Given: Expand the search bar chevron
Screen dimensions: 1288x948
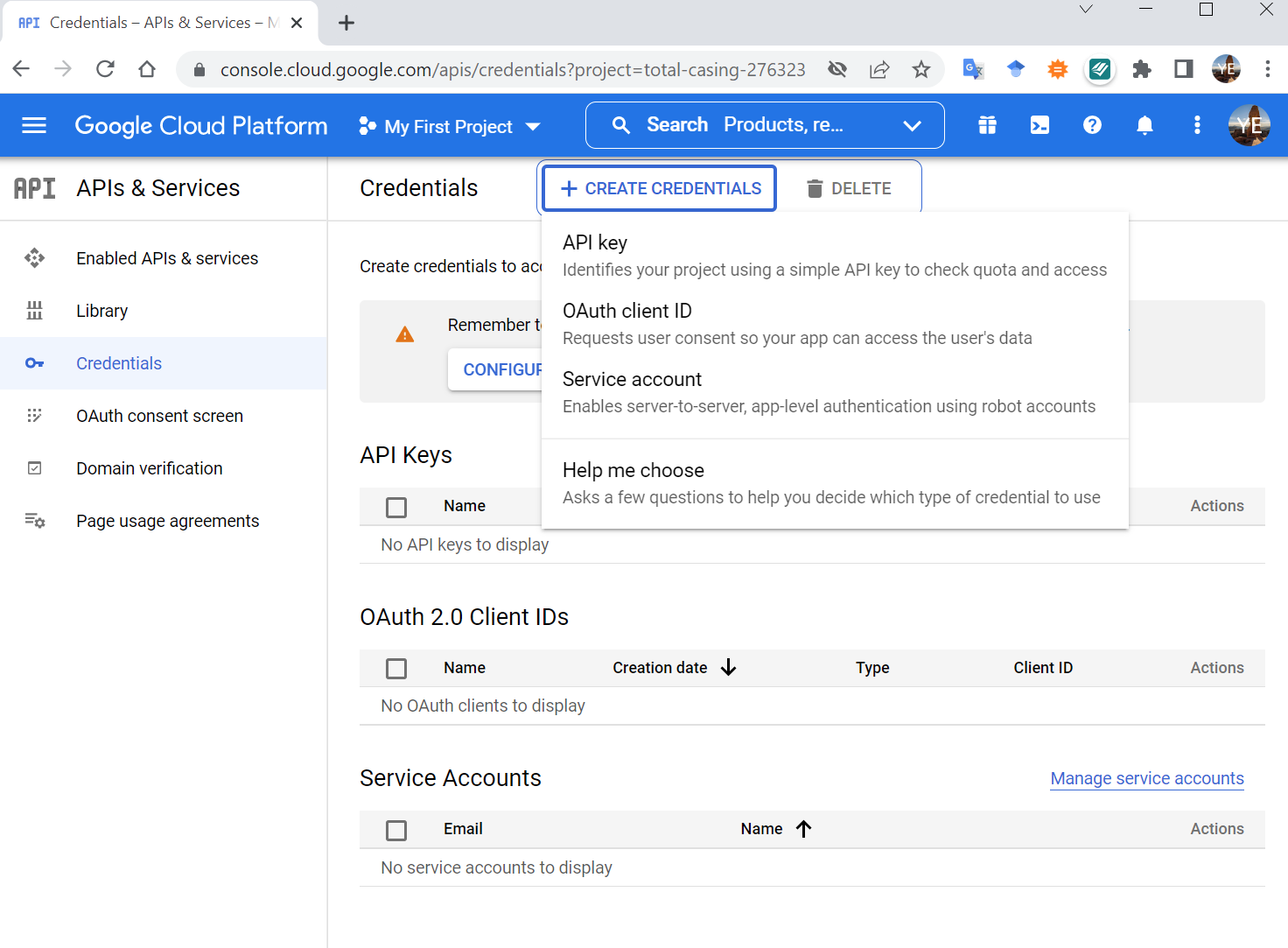Looking at the screenshot, I should (912, 126).
